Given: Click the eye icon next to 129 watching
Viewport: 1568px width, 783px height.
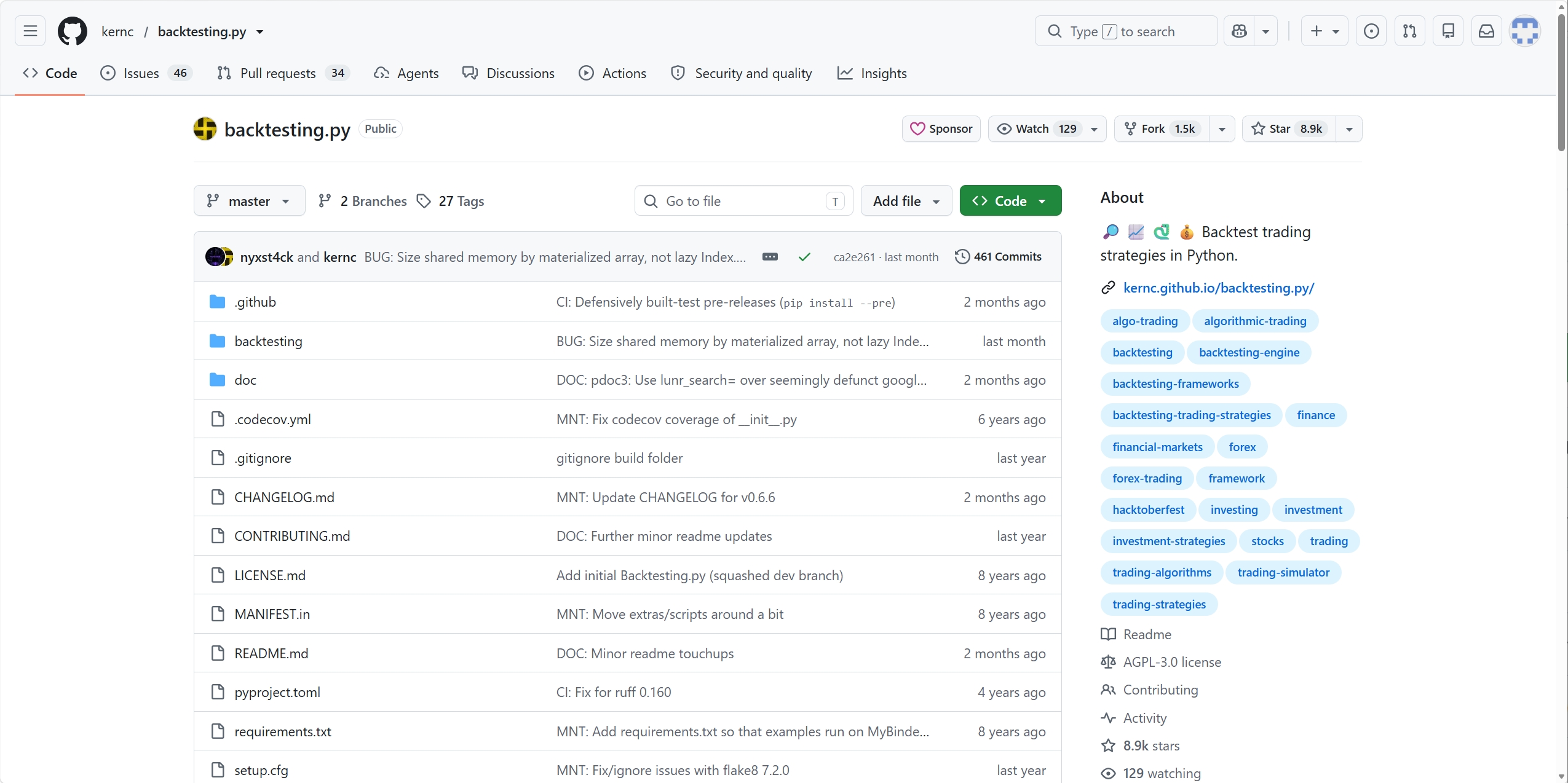Looking at the screenshot, I should tap(1108, 773).
